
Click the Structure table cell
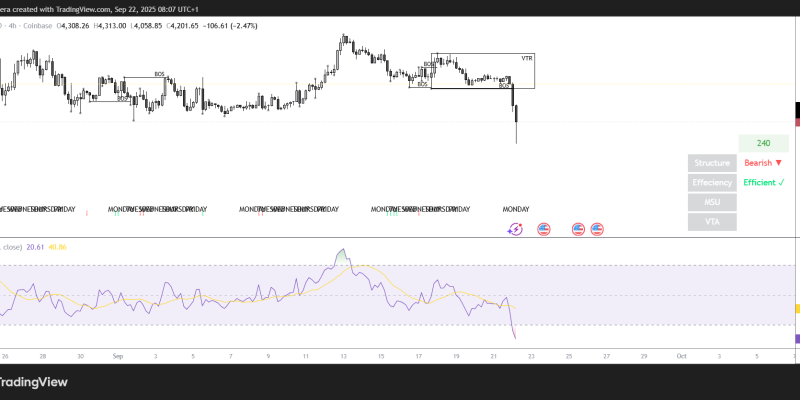(712, 163)
